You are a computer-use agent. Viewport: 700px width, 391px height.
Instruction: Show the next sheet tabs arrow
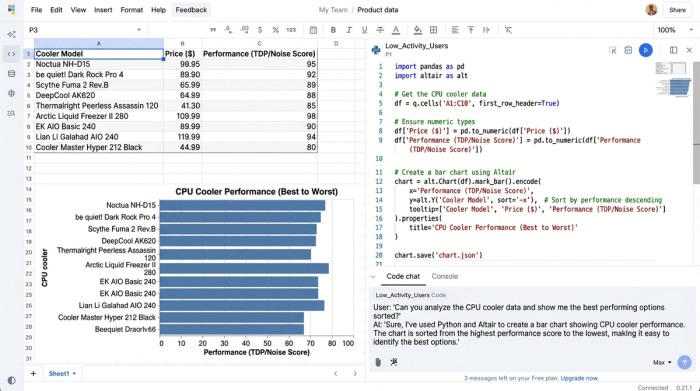coord(355,374)
